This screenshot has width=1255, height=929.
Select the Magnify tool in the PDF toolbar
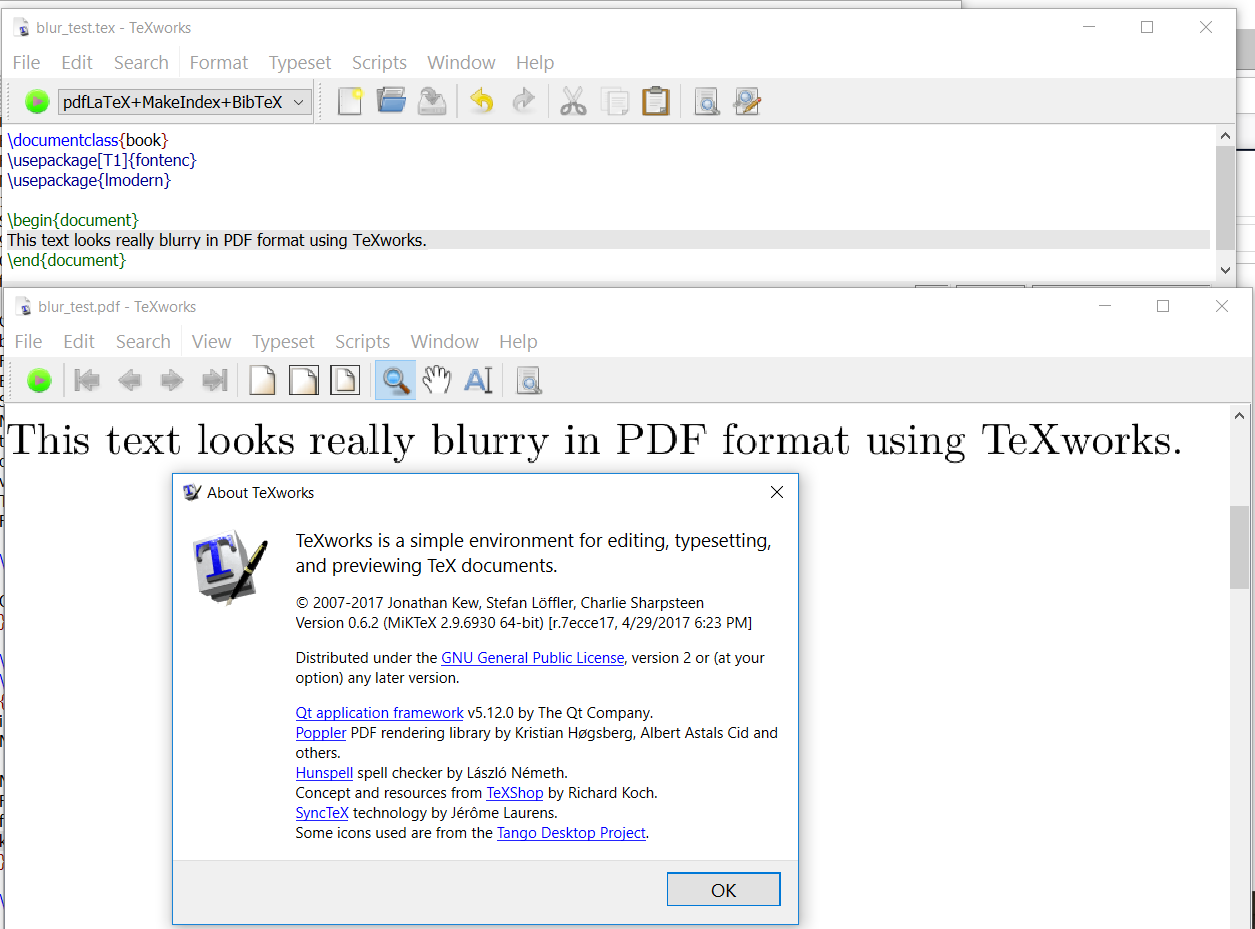pyautogui.click(x=396, y=380)
